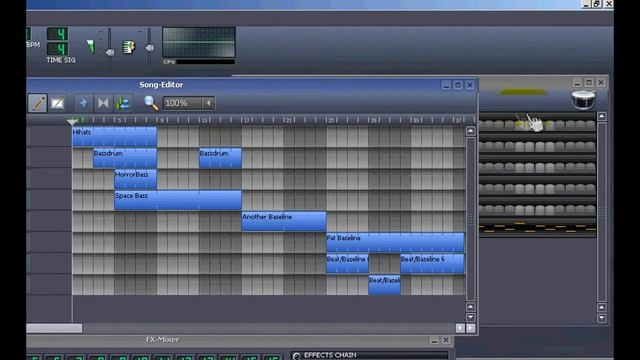The image size is (640, 360).
Task: Click Beat+Bassline editor scroll-down arrow
Action: tap(602, 318)
